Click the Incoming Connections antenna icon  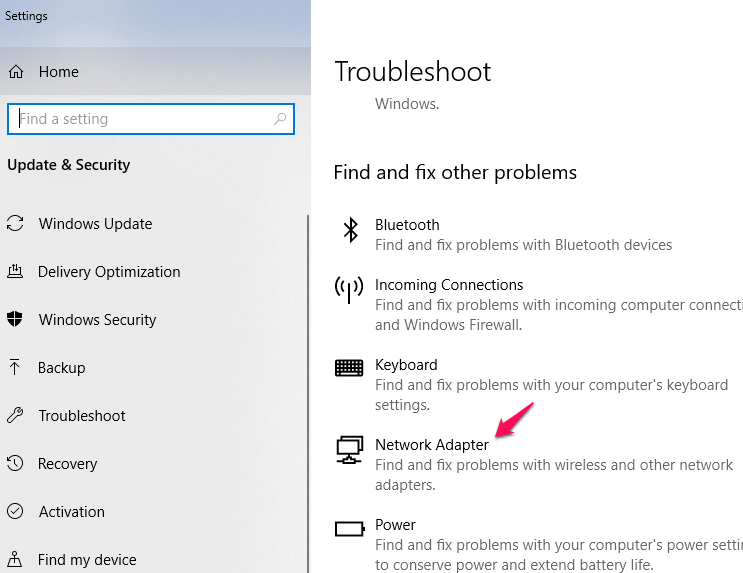point(349,290)
